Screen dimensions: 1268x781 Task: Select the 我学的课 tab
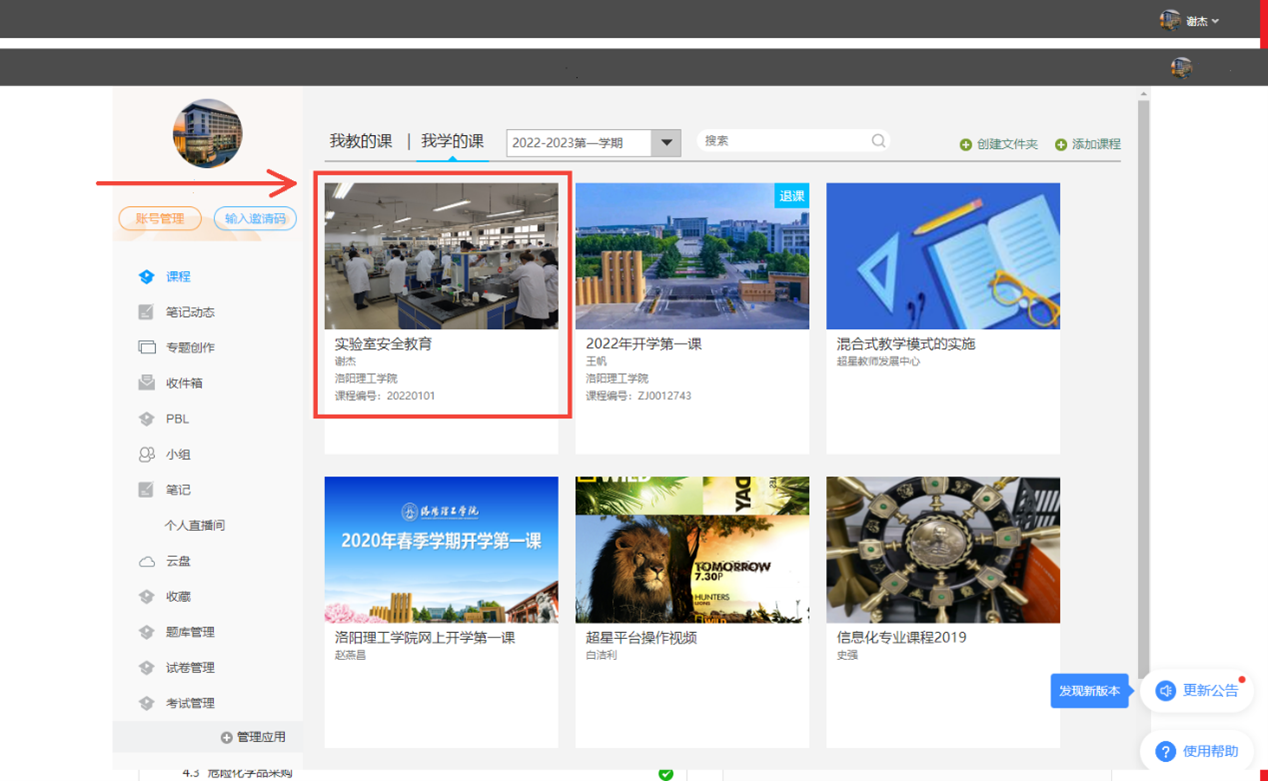pyautogui.click(x=452, y=141)
